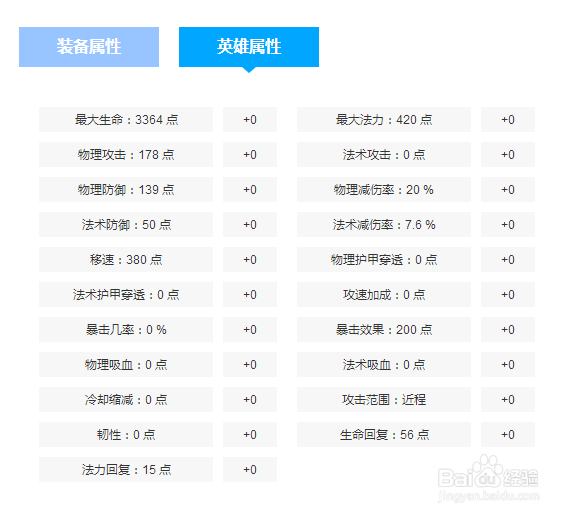
Task: Click the 暴击效果：200 点 entry
Action: pyautogui.click(x=384, y=330)
